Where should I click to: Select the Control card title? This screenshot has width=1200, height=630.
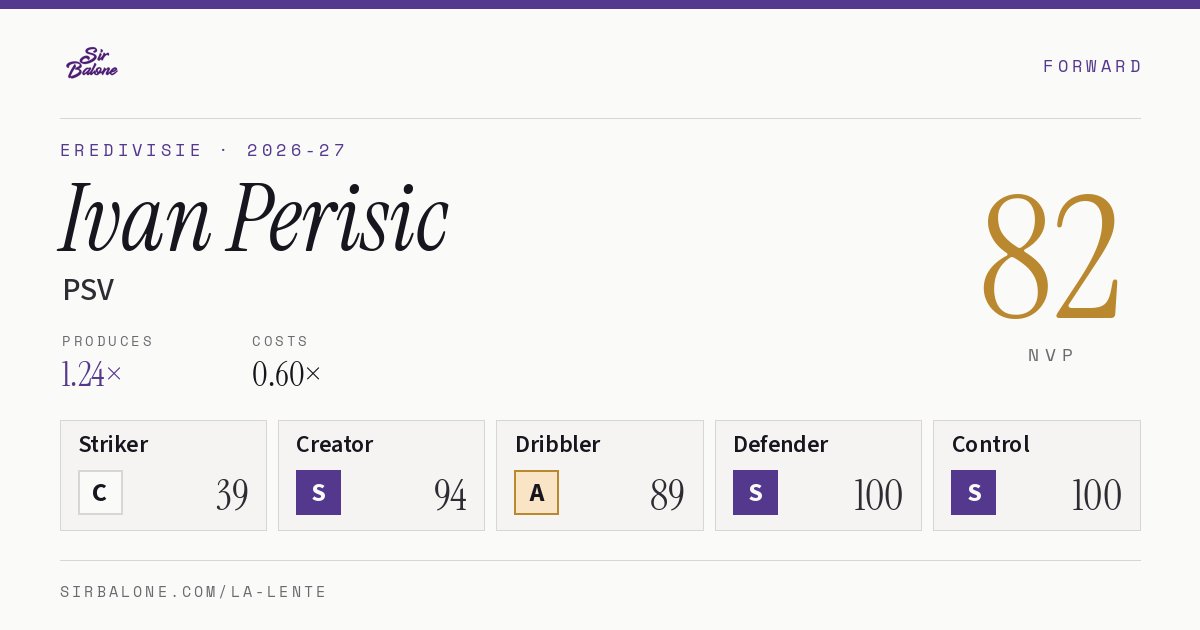(990, 444)
